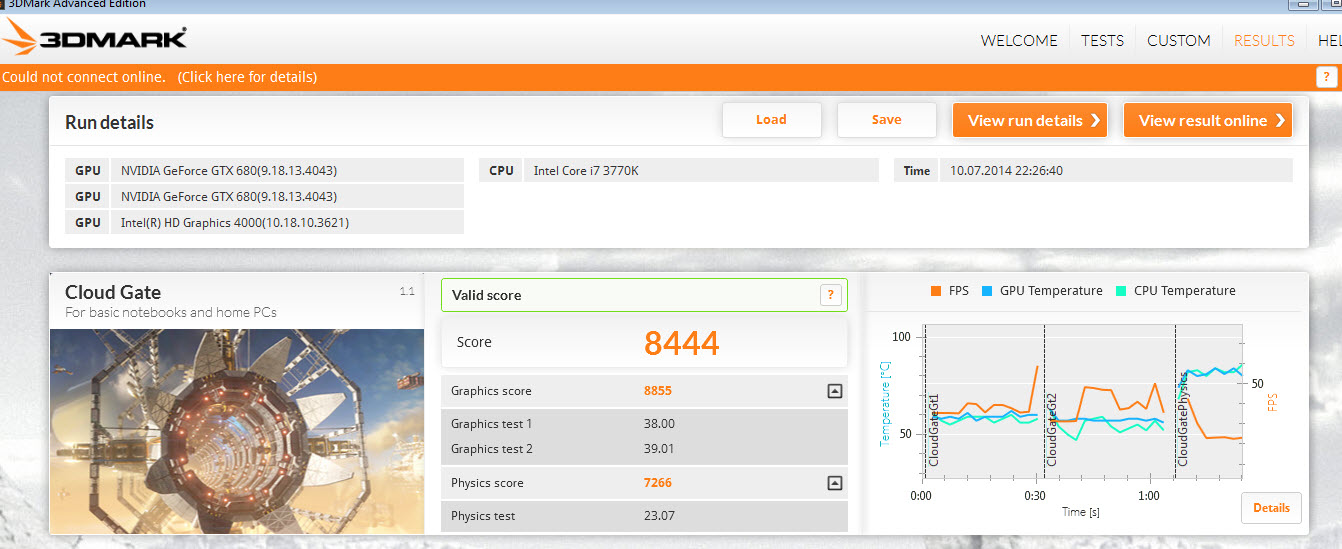Viewport: 1342px width, 549px height.
Task: Switch to the RESULTS tab
Action: [x=1264, y=41]
